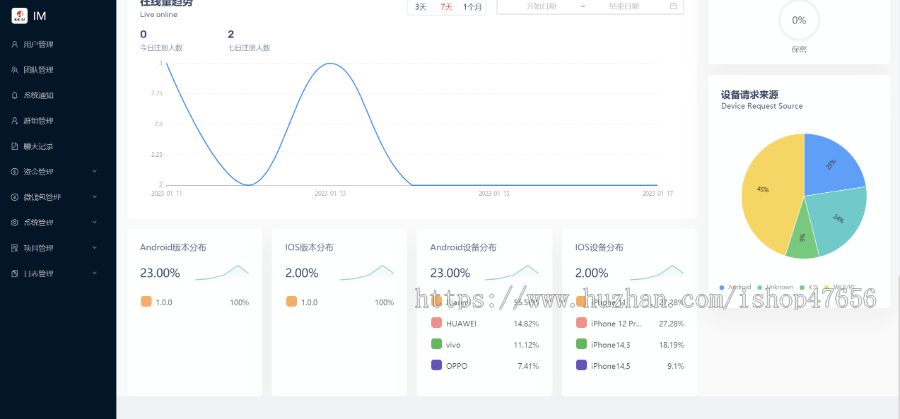Click the vivo 11.12% row text
Image resolution: width=900 pixels, height=419 pixels.
click(x=484, y=345)
